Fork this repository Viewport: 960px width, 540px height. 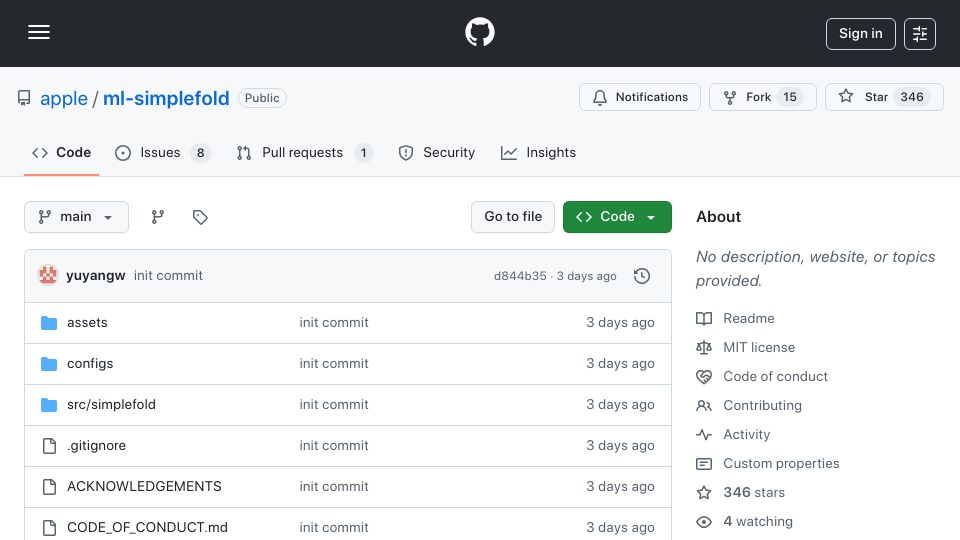[762, 97]
